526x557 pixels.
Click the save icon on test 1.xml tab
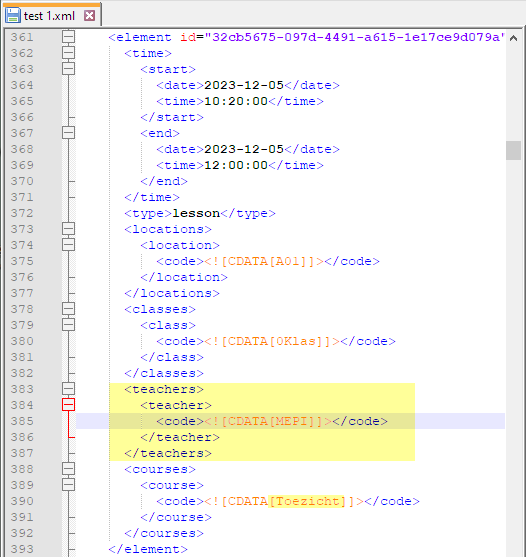(13, 16)
